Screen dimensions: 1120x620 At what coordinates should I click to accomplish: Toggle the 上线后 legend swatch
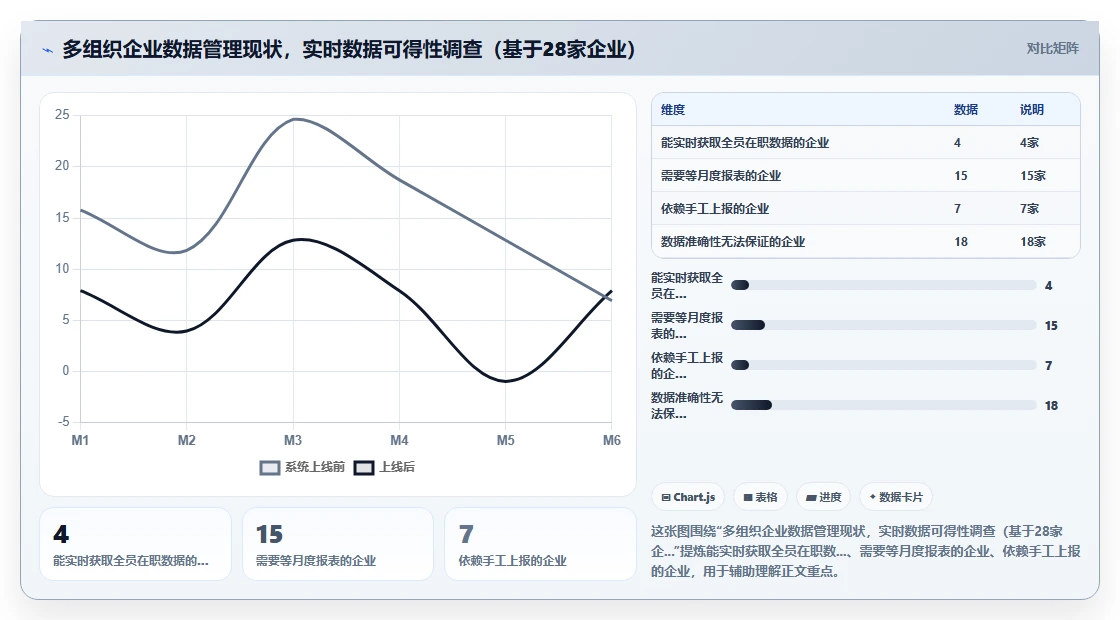[x=364, y=468]
